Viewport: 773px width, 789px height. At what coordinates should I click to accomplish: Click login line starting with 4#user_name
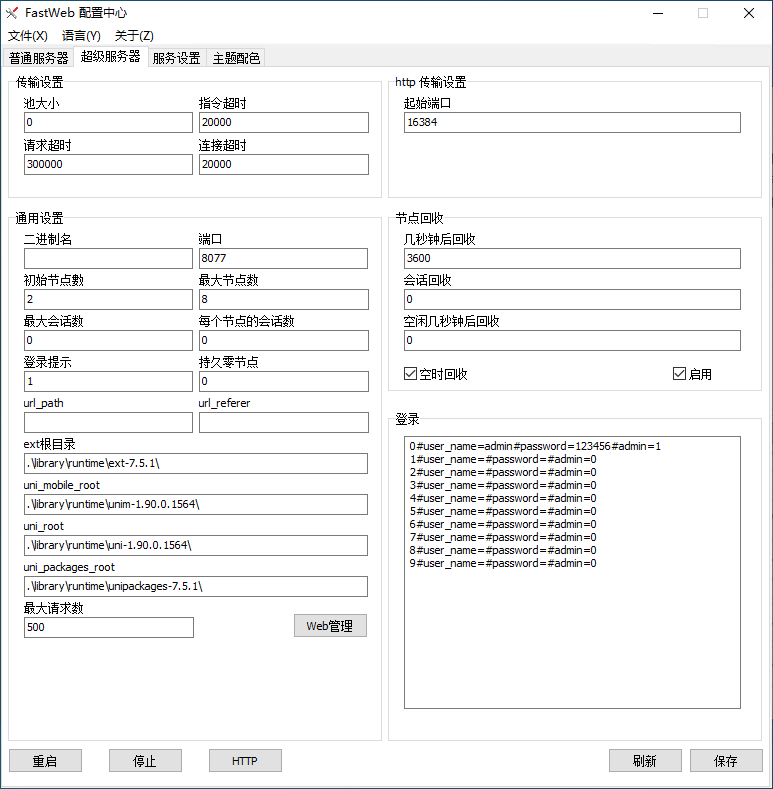coord(503,498)
